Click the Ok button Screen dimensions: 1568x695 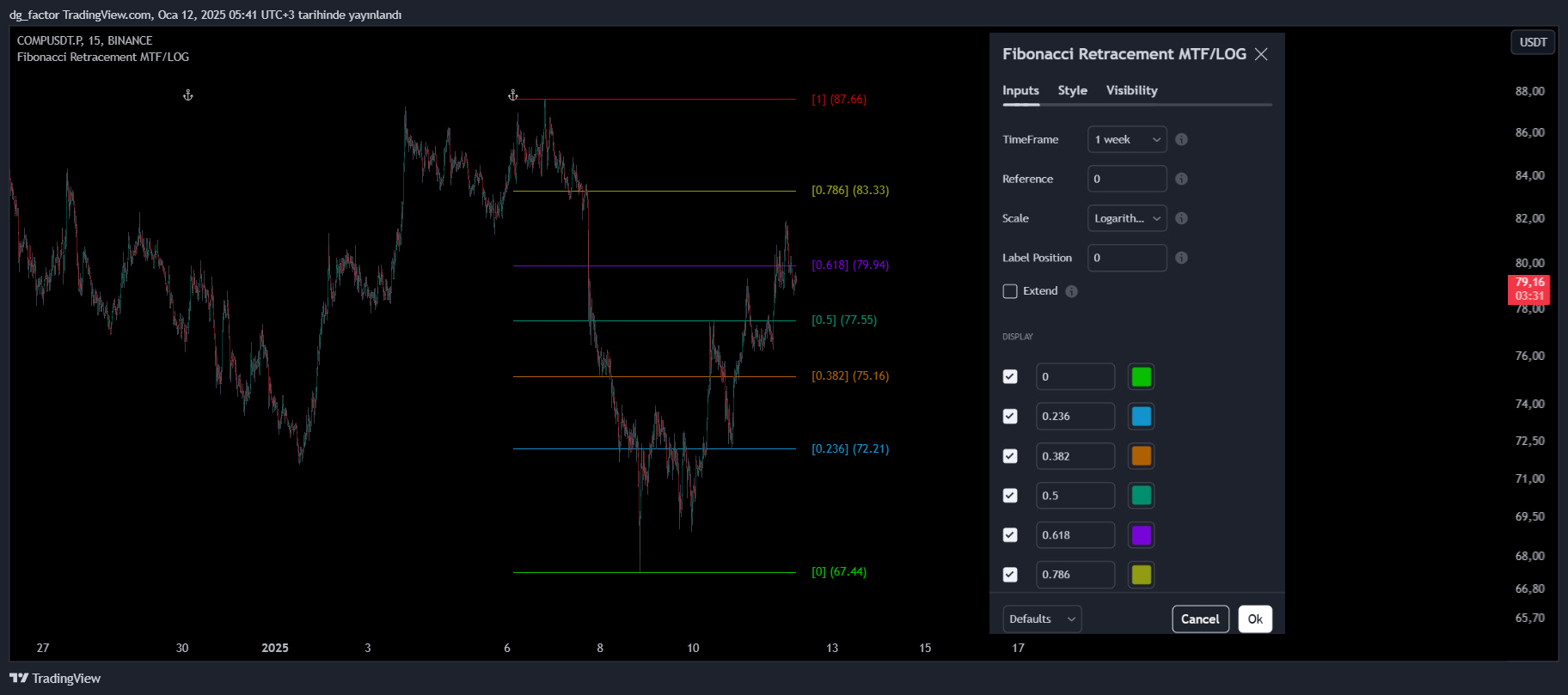1255,619
